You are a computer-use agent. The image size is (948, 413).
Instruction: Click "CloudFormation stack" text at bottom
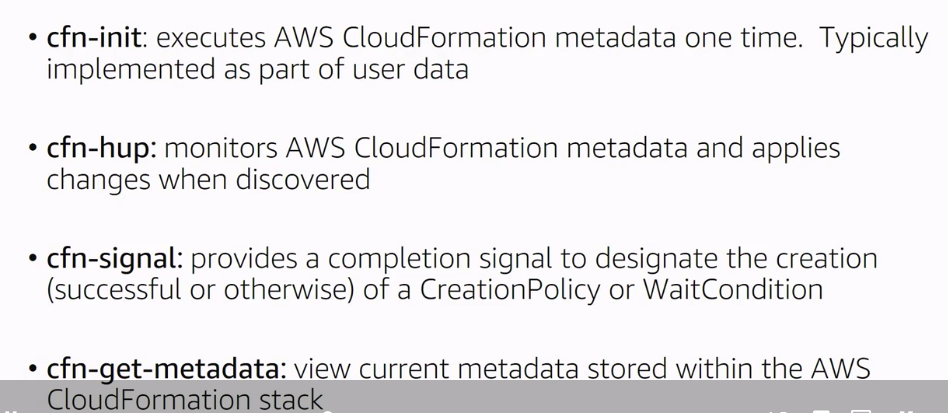[185, 400]
